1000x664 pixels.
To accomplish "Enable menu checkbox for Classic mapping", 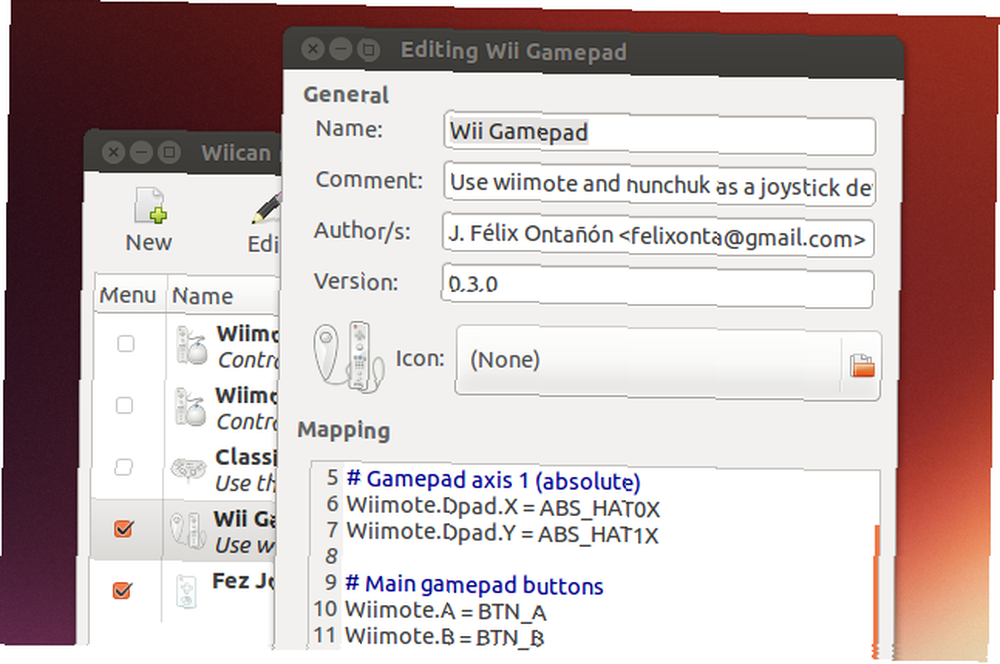I will (123, 467).
